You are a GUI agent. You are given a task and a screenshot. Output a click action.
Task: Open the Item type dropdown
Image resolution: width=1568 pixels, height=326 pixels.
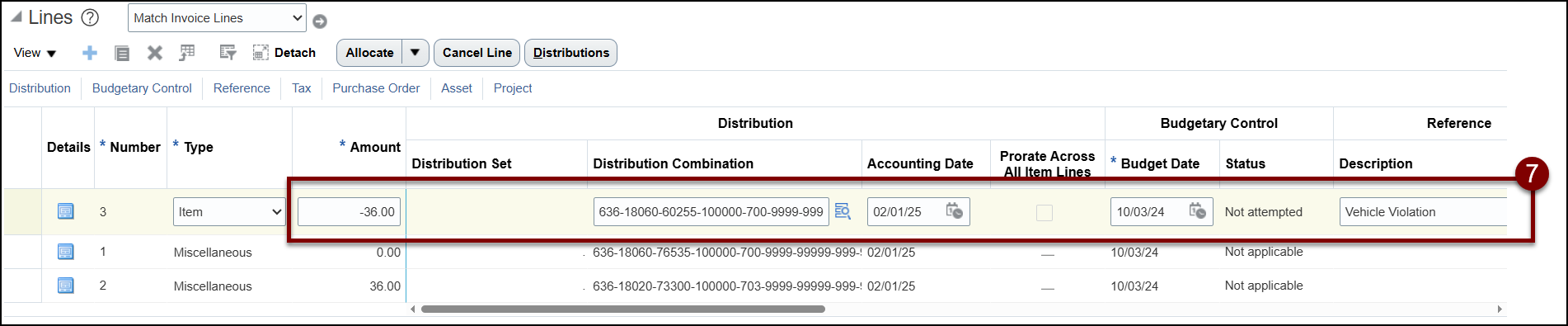pos(229,212)
